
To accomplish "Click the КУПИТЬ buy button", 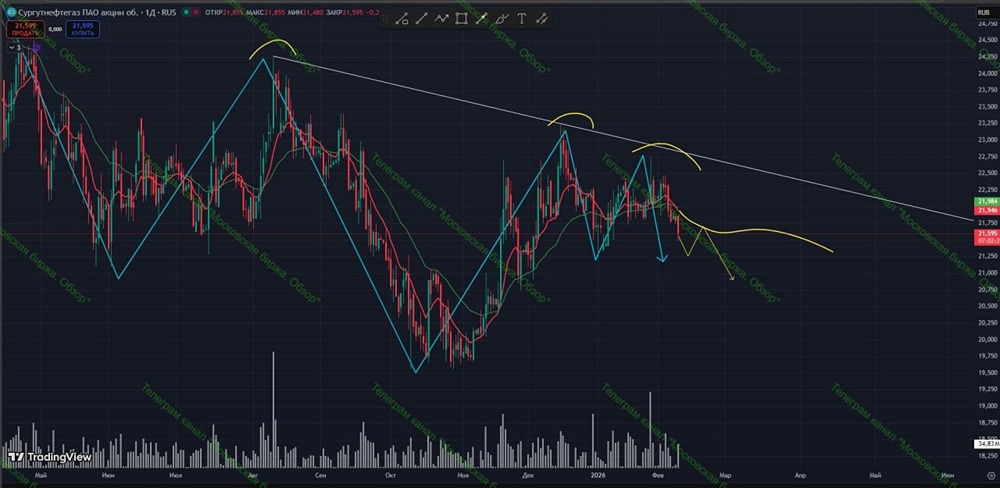I will tap(82, 29).
